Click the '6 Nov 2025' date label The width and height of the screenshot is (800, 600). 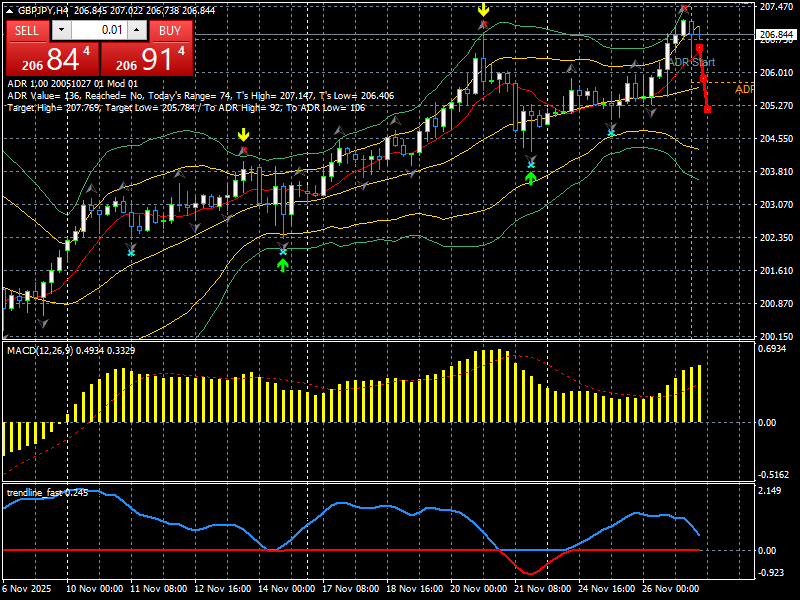pyautogui.click(x=27, y=588)
